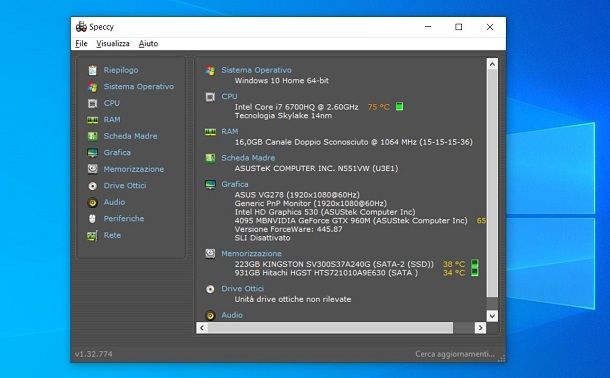
Task: Open Audio section in the sidebar
Action: point(114,202)
